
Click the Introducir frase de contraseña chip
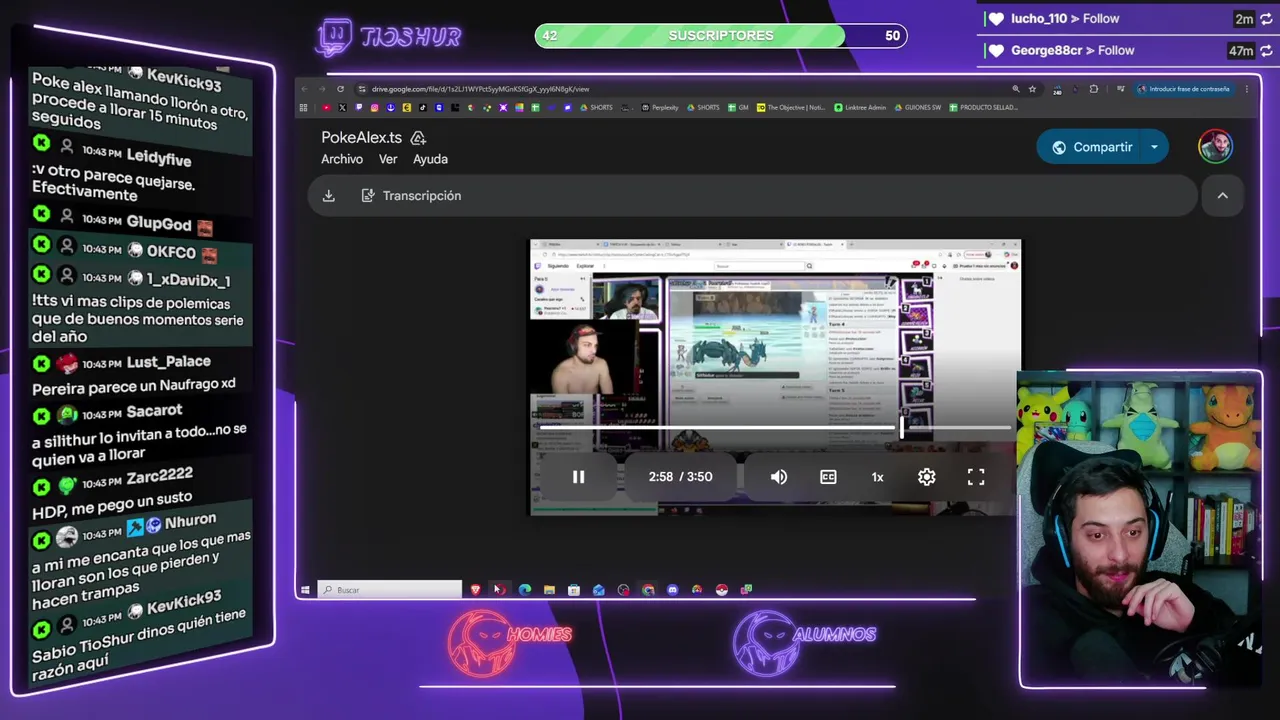click(1184, 89)
